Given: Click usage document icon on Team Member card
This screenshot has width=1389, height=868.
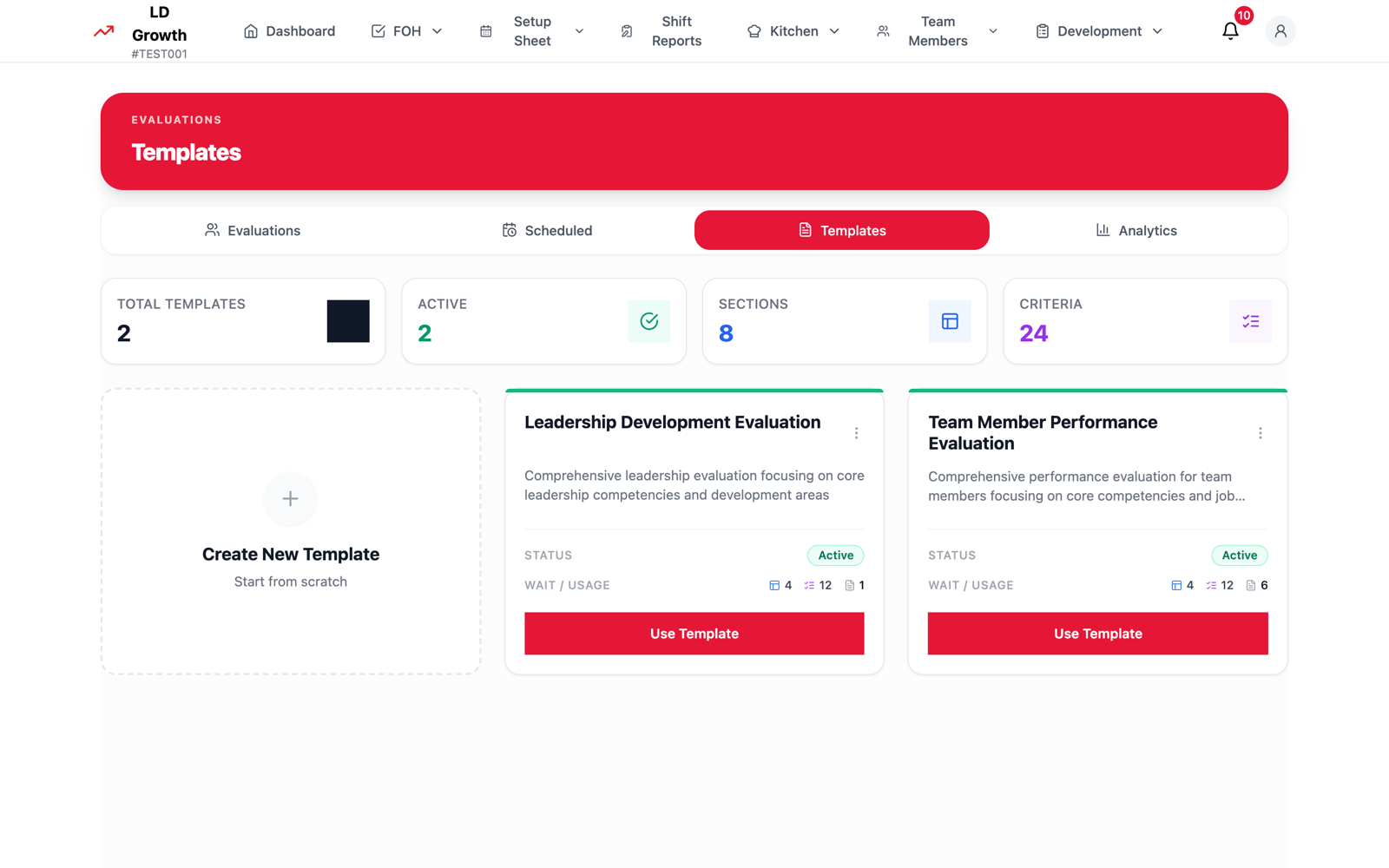Looking at the screenshot, I should tap(1251, 586).
